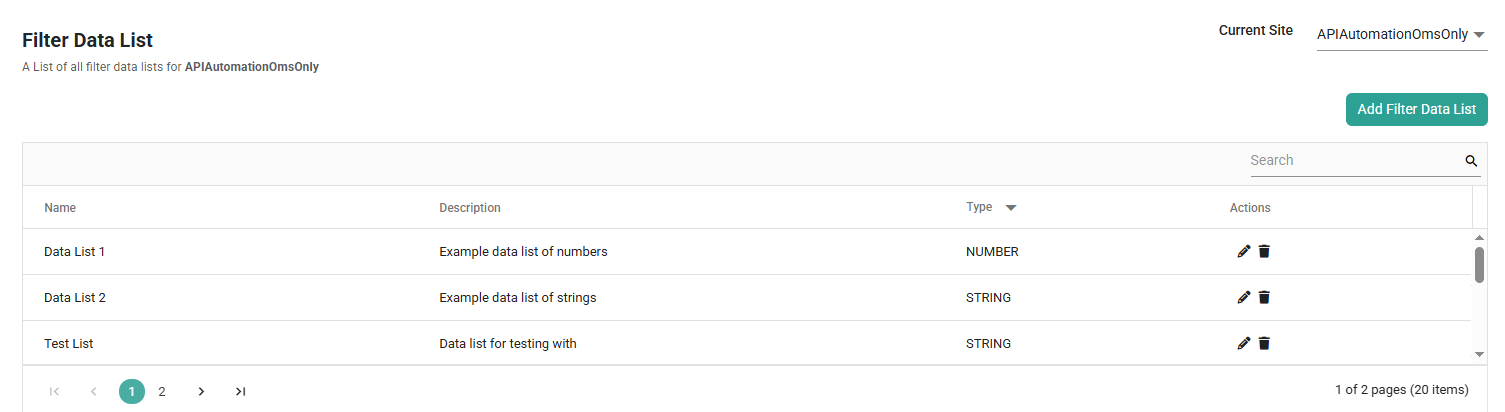This screenshot has width=1505, height=412.
Task: Click the Name column header
Action: (60, 208)
